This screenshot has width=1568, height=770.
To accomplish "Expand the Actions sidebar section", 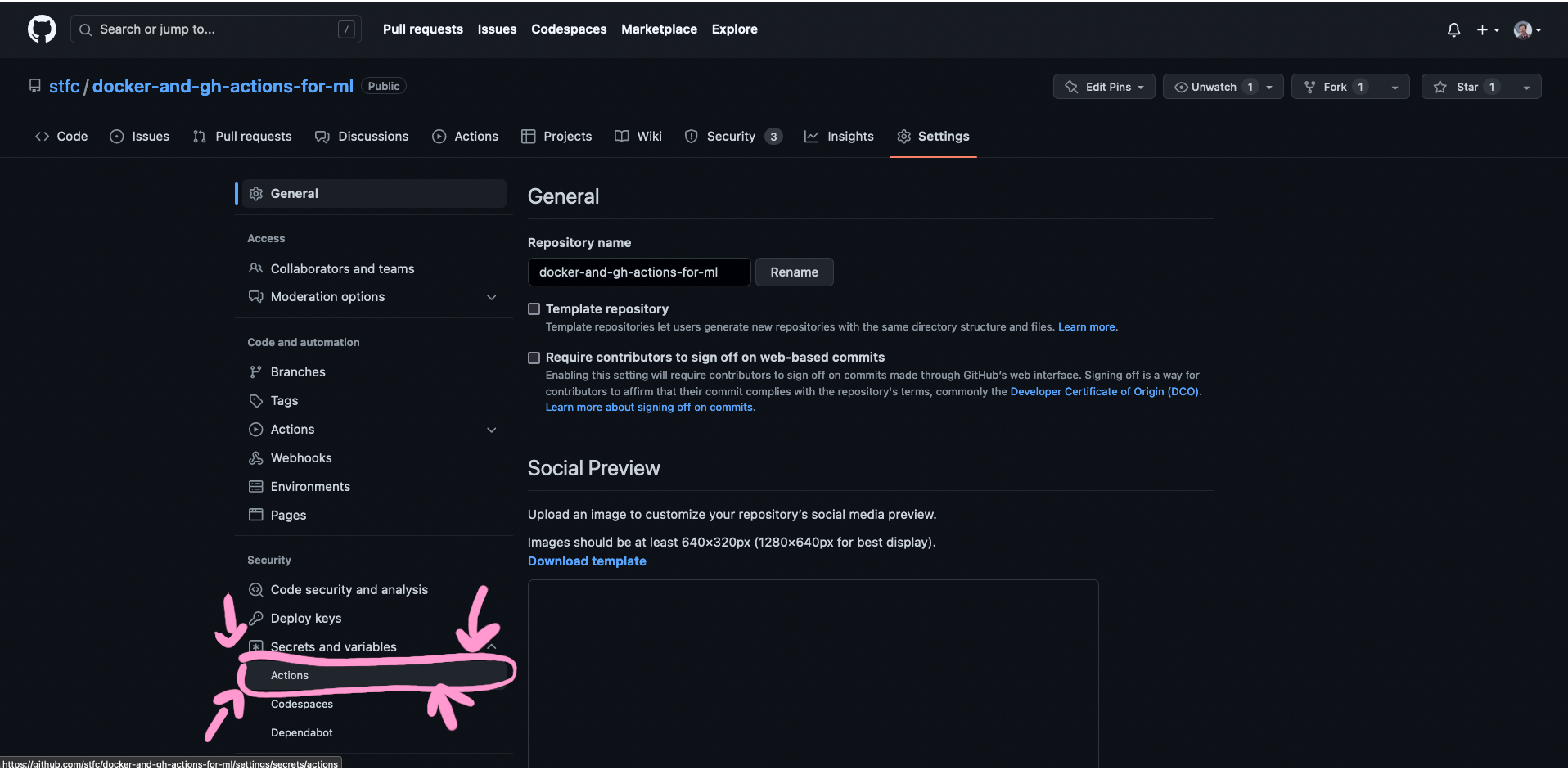I will (491, 429).
